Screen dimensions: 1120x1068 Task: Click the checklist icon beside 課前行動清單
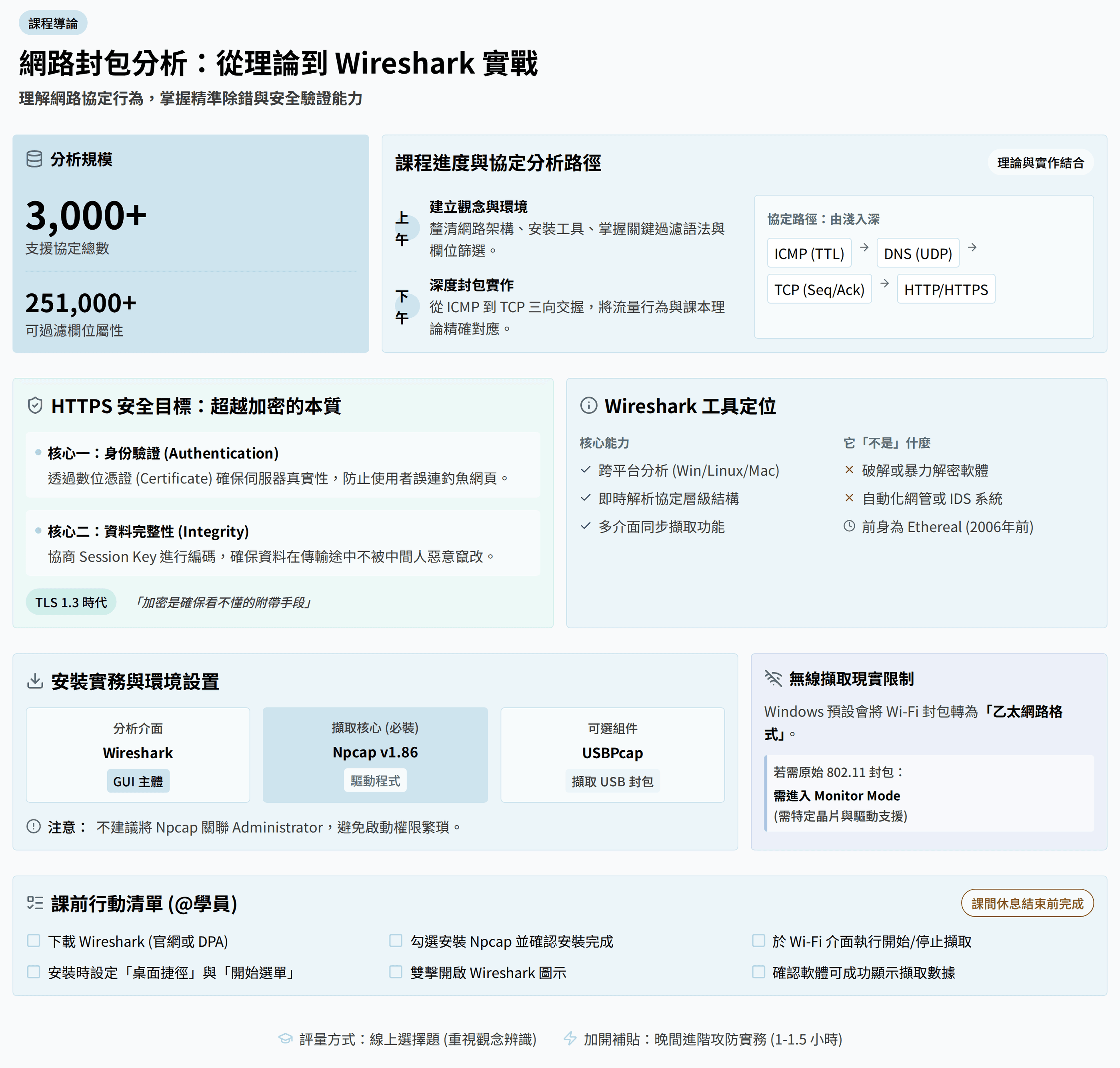35,903
